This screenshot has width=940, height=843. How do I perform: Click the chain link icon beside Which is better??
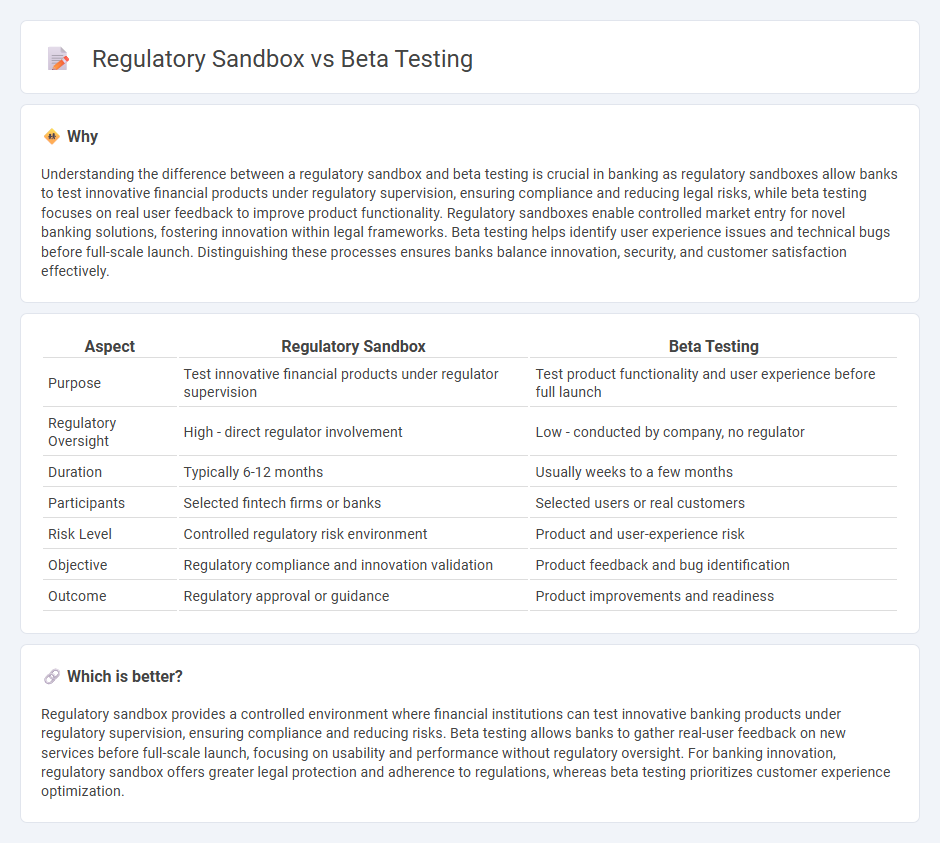pyautogui.click(x=52, y=676)
